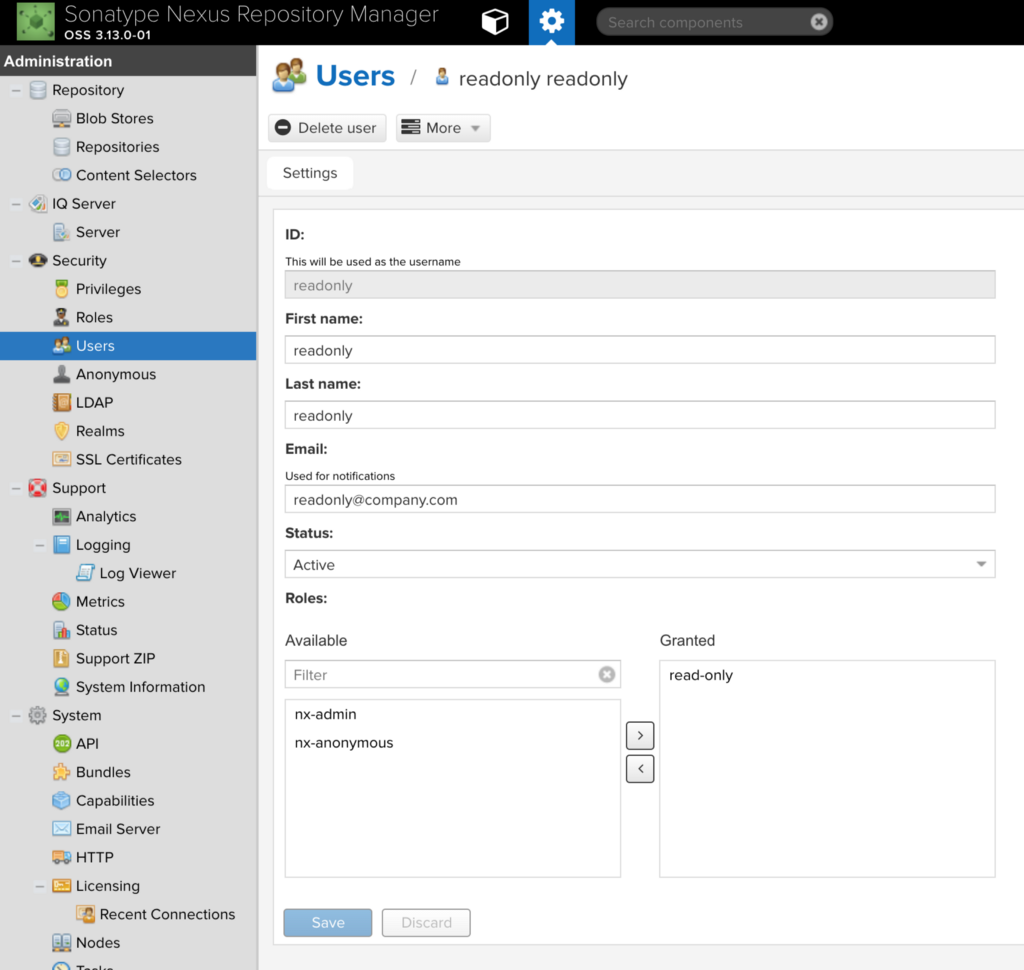Open the Browse cube icon in header
The image size is (1024, 970).
(494, 22)
